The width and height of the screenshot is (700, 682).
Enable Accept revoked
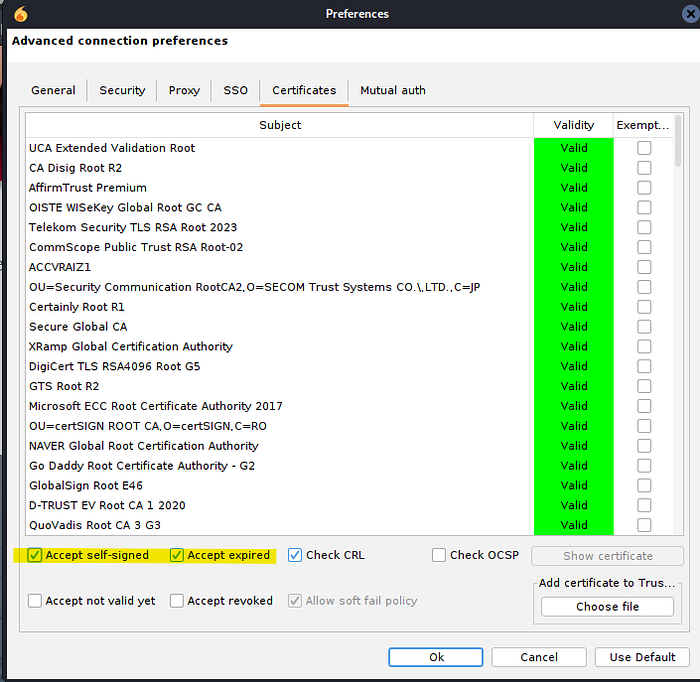pos(176,601)
